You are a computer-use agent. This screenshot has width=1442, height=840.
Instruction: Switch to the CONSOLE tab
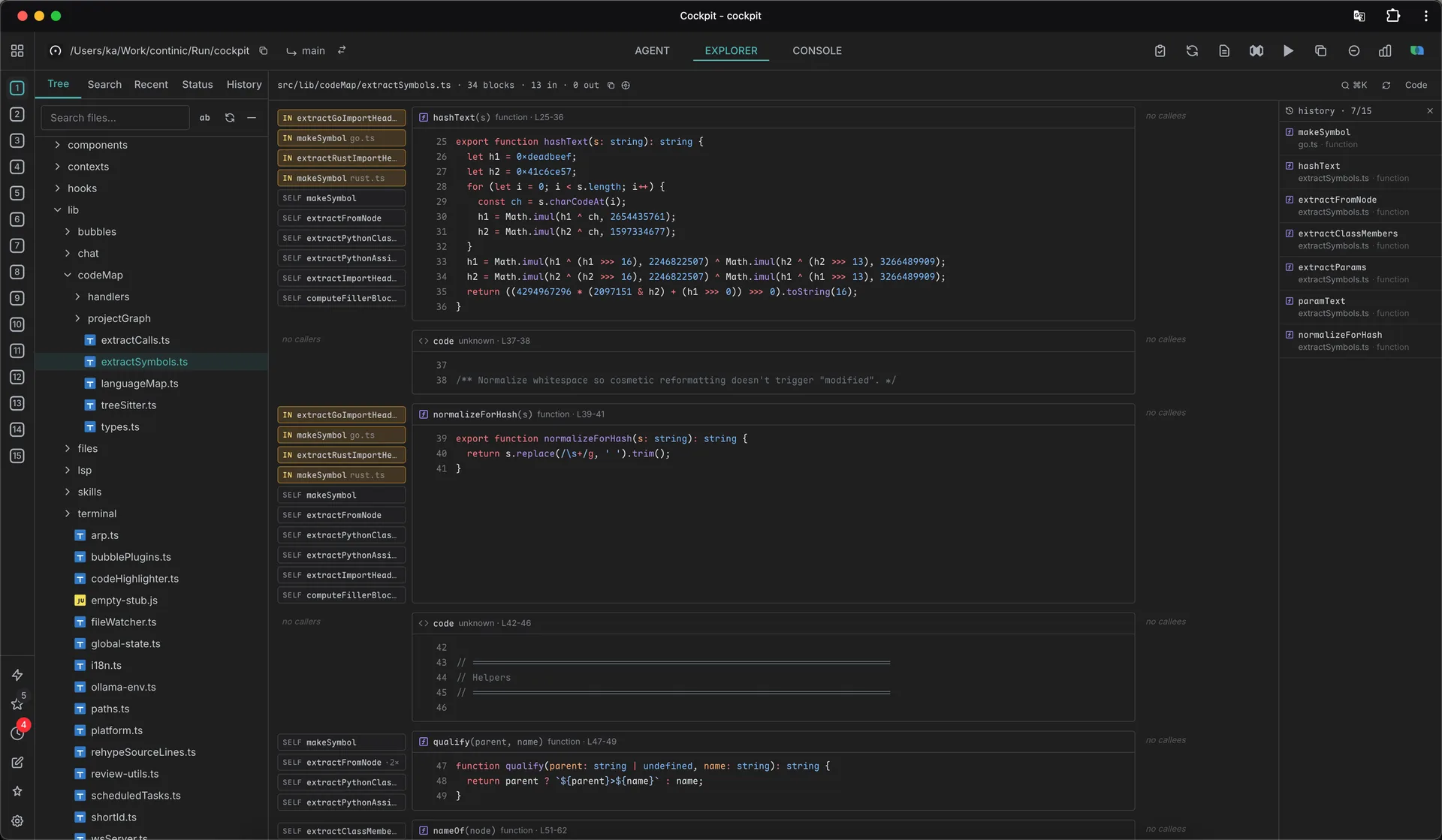click(x=816, y=50)
